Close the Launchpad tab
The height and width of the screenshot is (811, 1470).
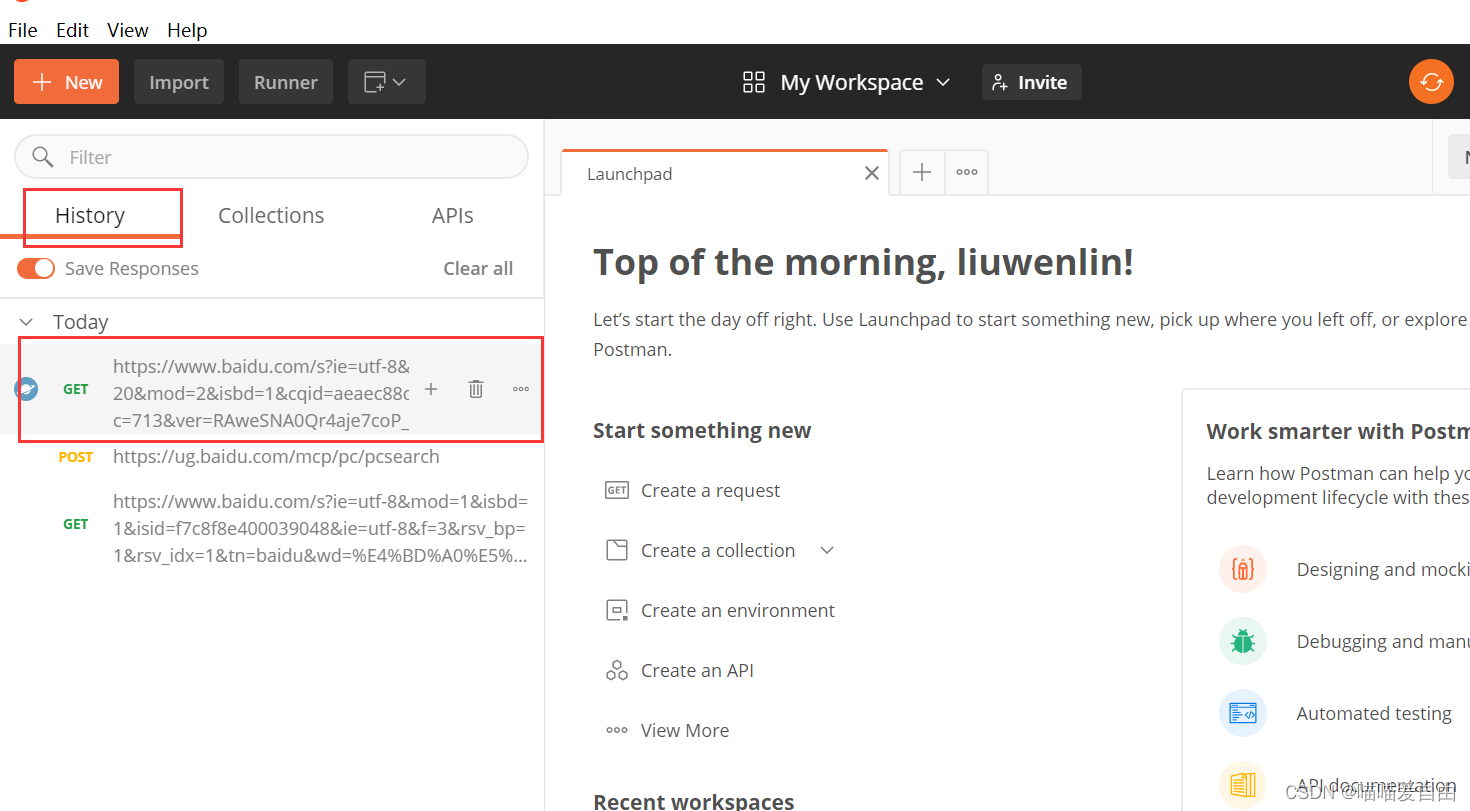coord(871,173)
